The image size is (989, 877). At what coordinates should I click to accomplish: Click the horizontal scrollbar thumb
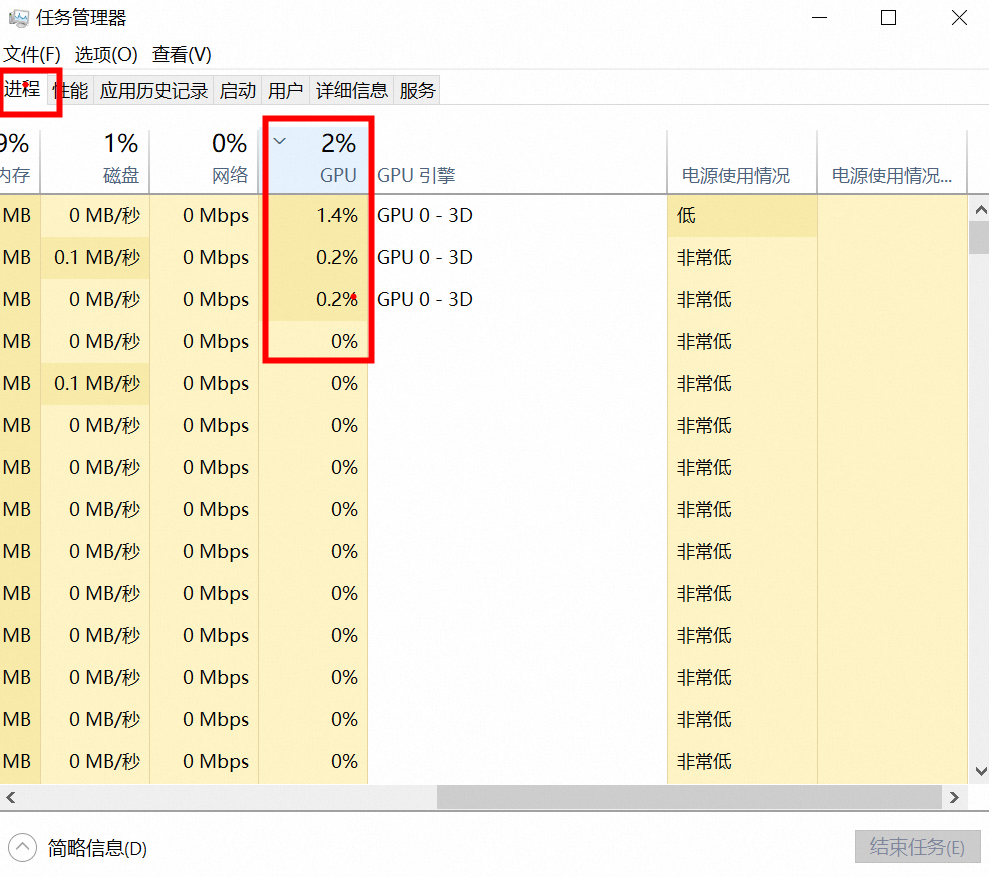tap(689, 798)
